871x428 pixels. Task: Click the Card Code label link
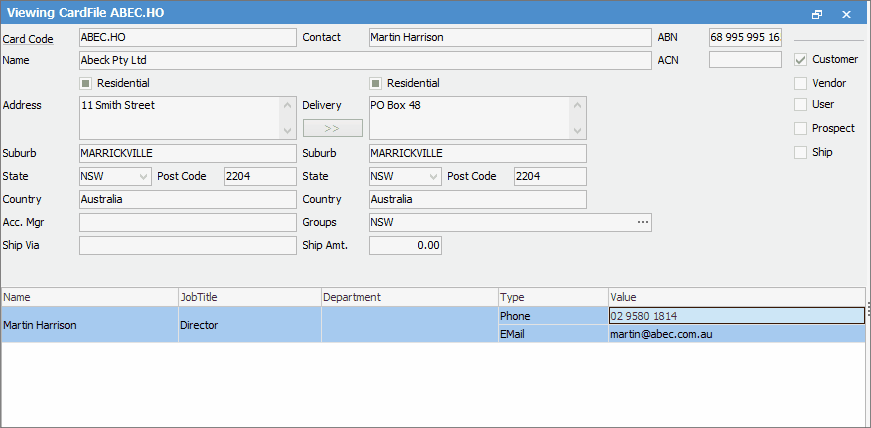[x=28, y=38]
